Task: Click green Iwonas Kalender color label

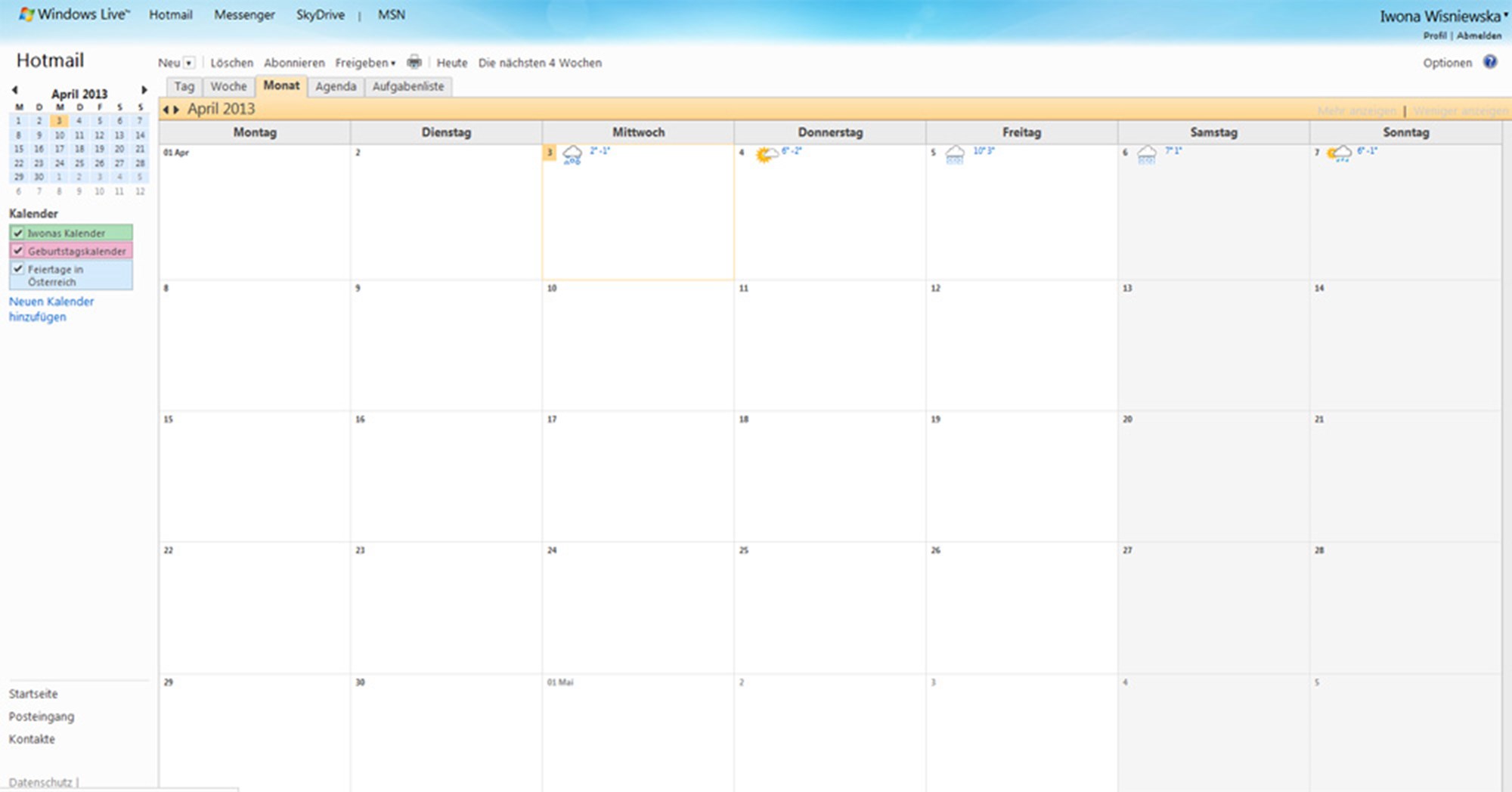Action: (x=71, y=233)
